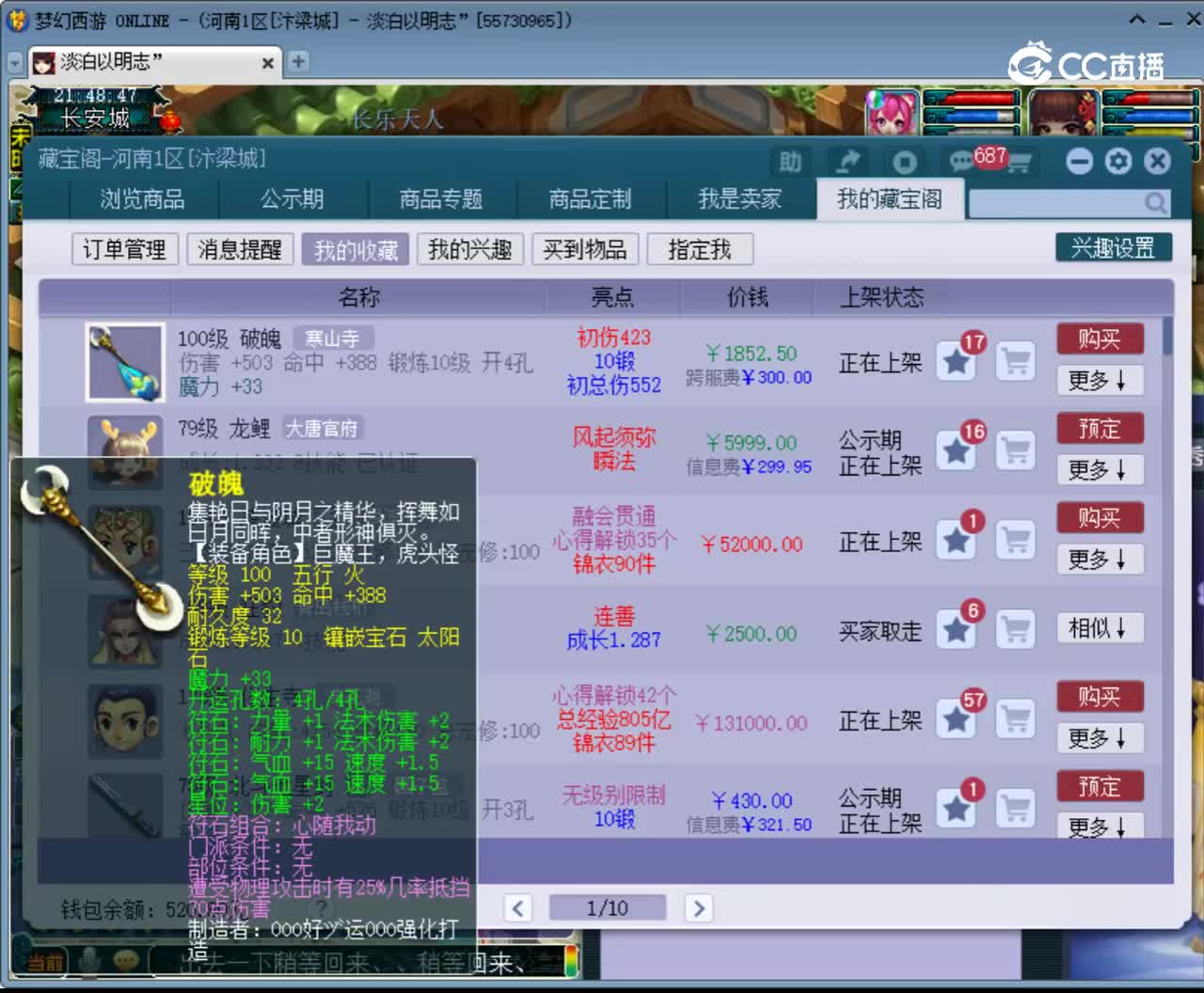This screenshot has width=1204, height=993.
Task: Add the 龙鲤 item to cart
Action: tap(1016, 450)
